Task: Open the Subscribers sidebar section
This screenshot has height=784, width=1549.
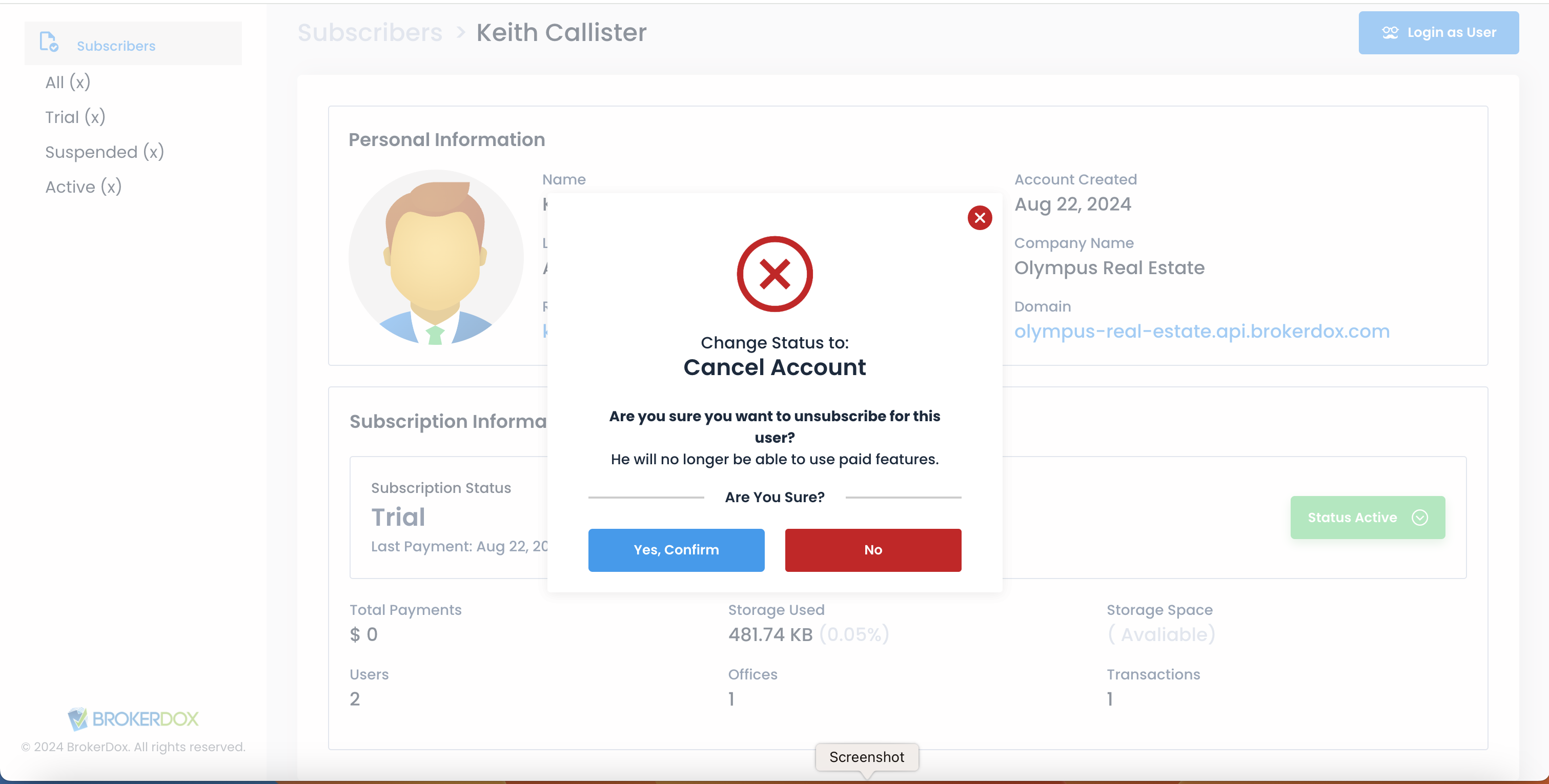Action: tap(133, 44)
